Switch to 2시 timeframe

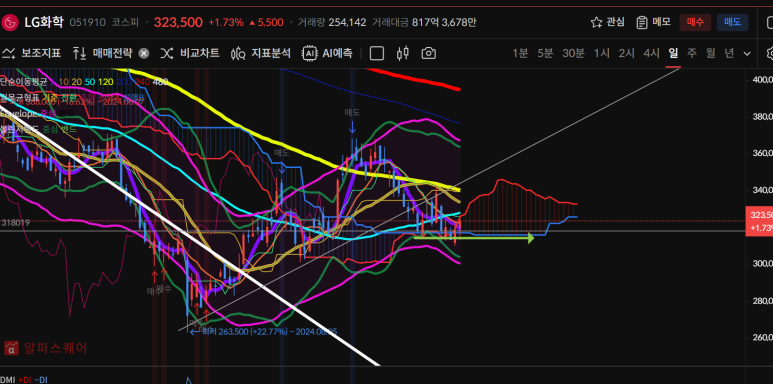click(x=627, y=53)
